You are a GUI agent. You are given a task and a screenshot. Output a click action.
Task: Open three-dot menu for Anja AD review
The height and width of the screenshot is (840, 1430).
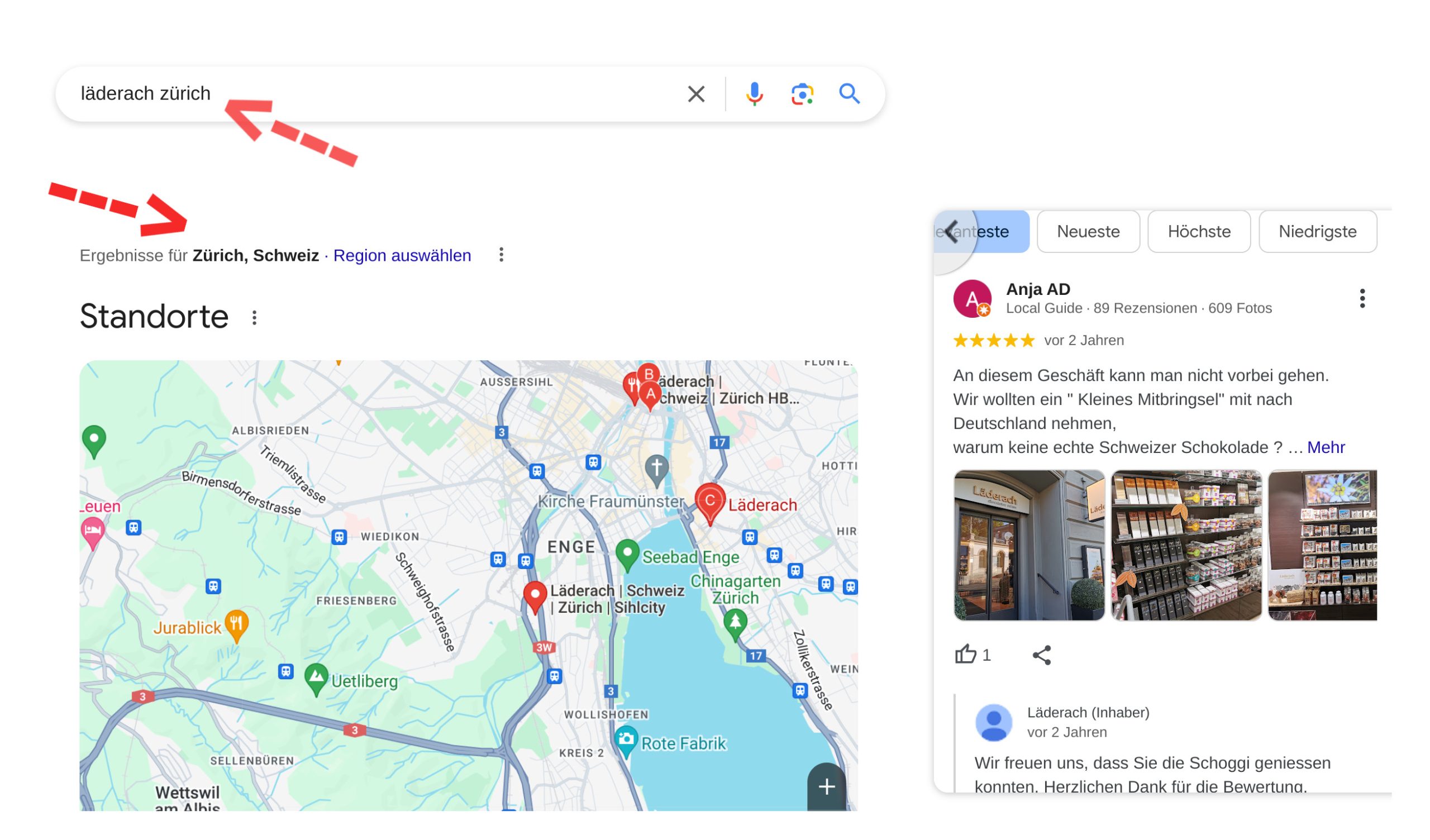pyautogui.click(x=1362, y=299)
